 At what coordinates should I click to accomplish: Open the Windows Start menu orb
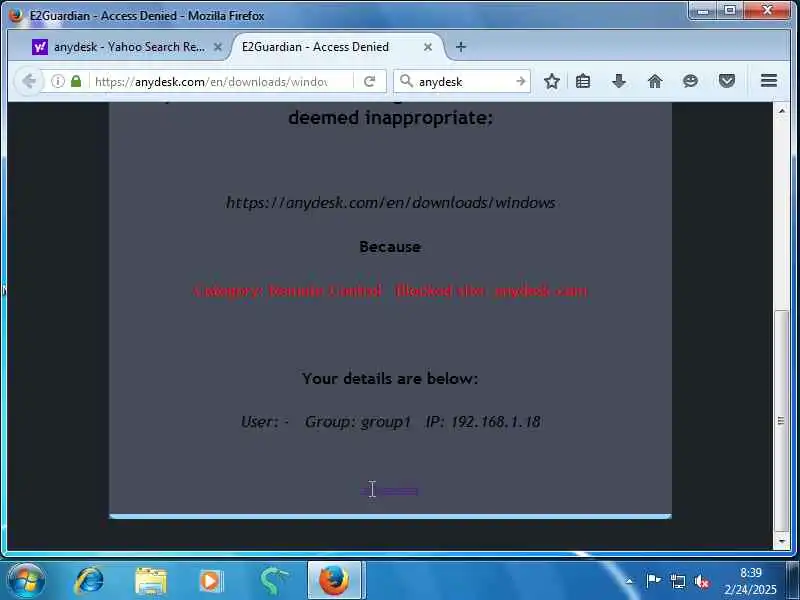[x=26, y=580]
